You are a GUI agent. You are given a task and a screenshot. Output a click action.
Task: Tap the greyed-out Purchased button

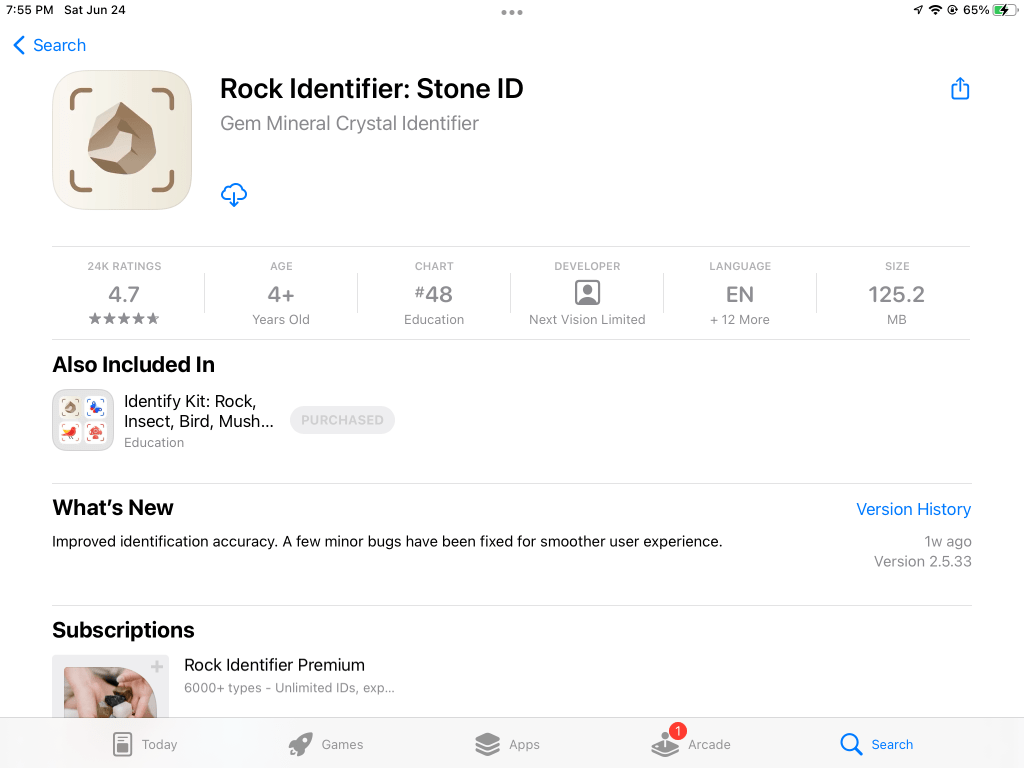point(342,420)
